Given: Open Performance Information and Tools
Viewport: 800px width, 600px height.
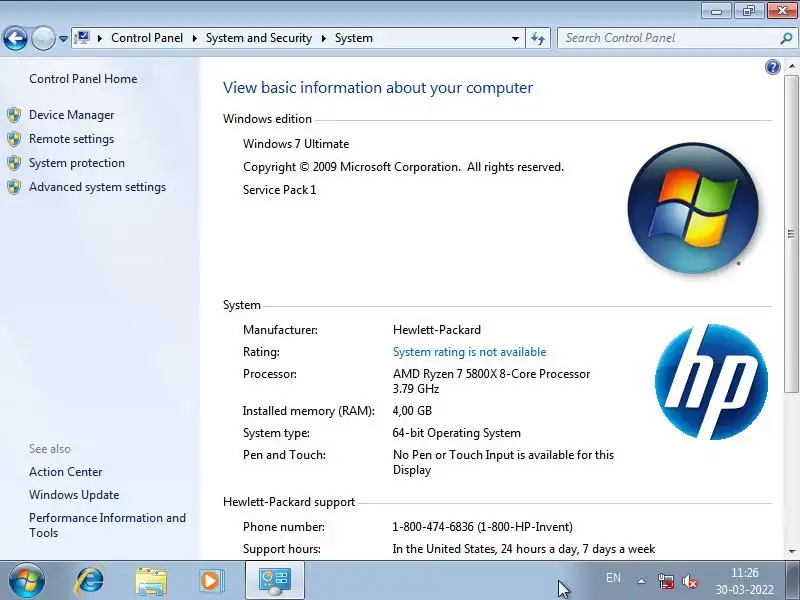Looking at the screenshot, I should point(108,526).
